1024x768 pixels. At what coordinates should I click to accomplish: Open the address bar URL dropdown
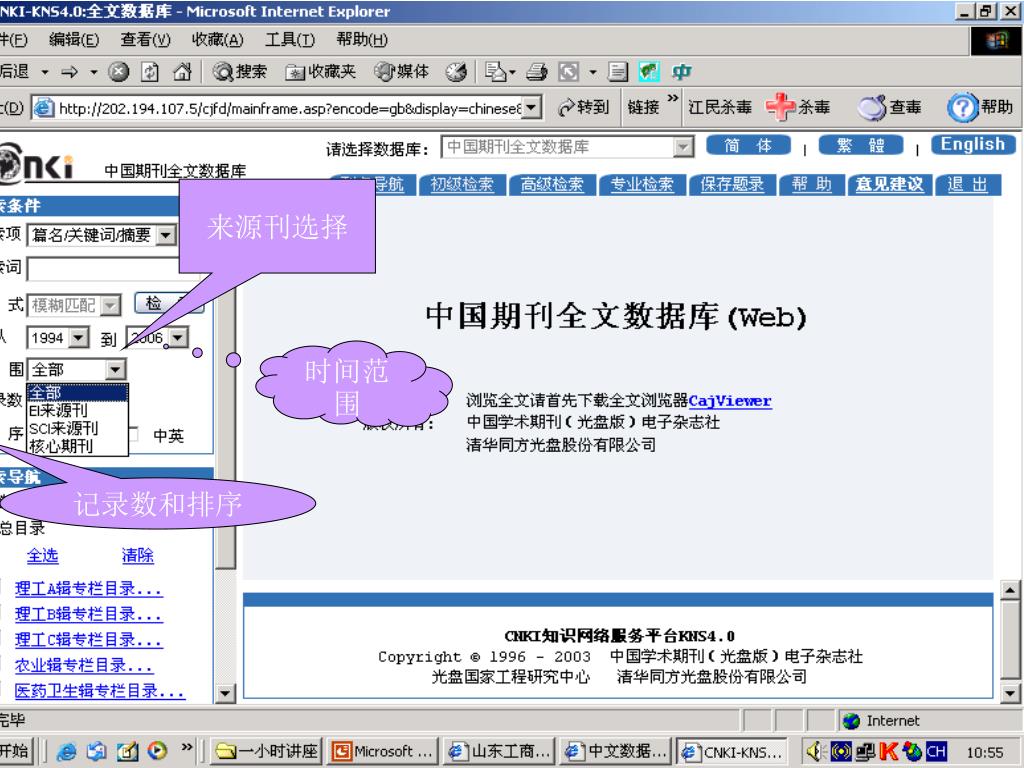click(x=533, y=107)
